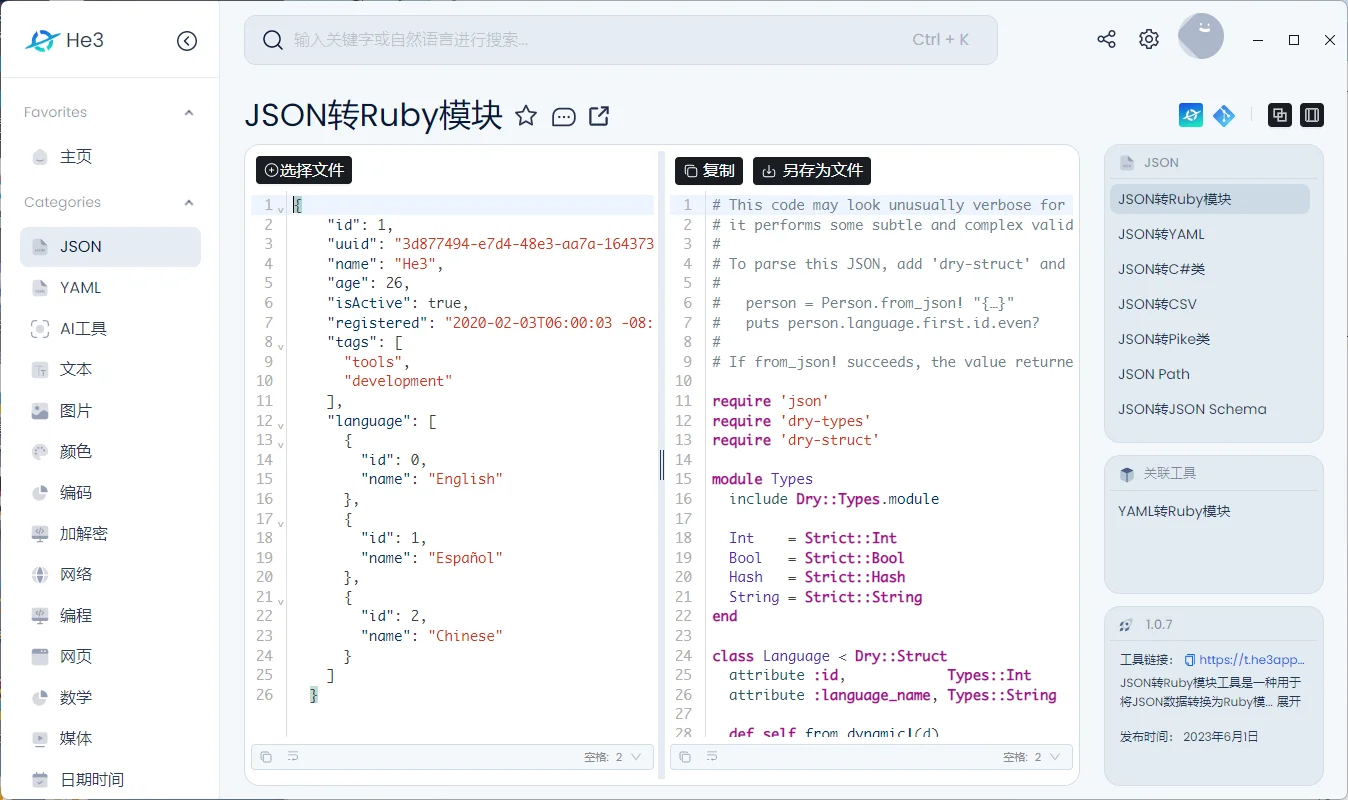The height and width of the screenshot is (800, 1348).
Task: Click the external link icon beside tool title
Action: click(598, 116)
